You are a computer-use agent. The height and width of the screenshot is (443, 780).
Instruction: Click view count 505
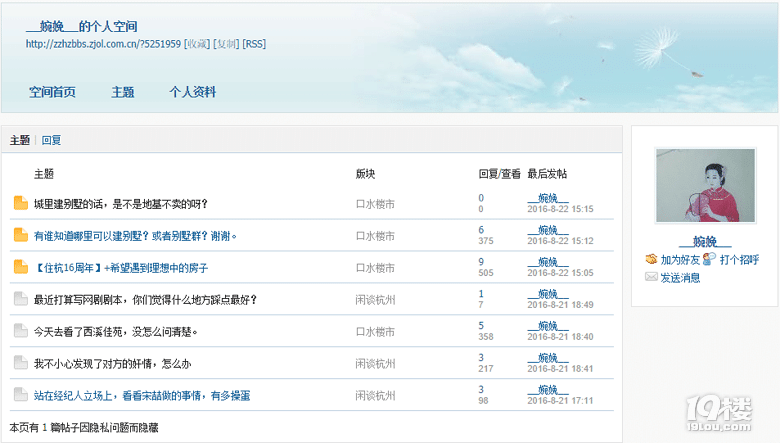tap(486, 272)
